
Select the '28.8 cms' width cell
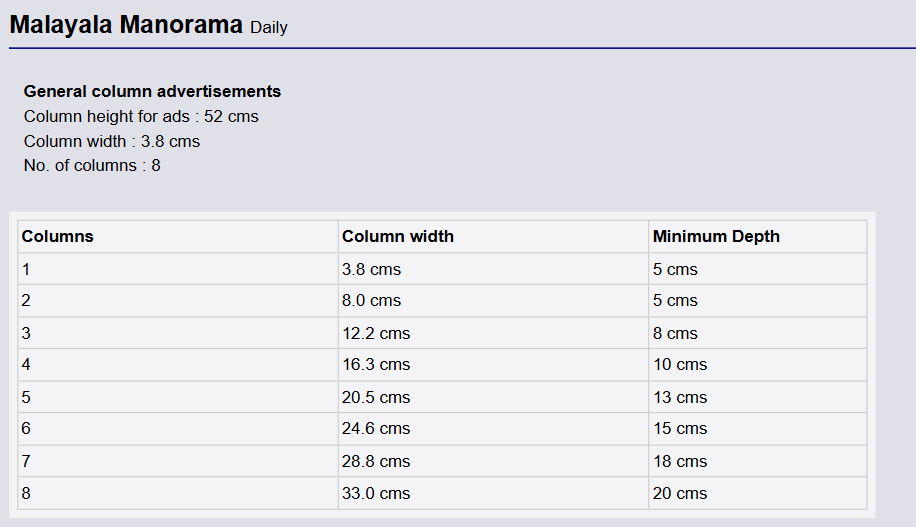coord(494,461)
